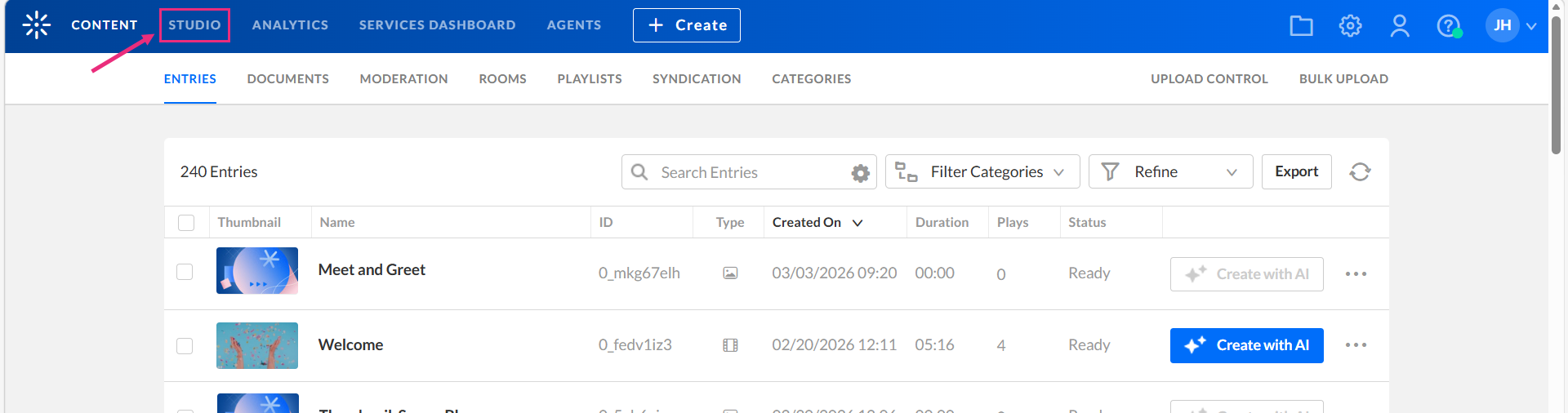
Task: Open more actions for Meet and Greet
Action: [1356, 274]
